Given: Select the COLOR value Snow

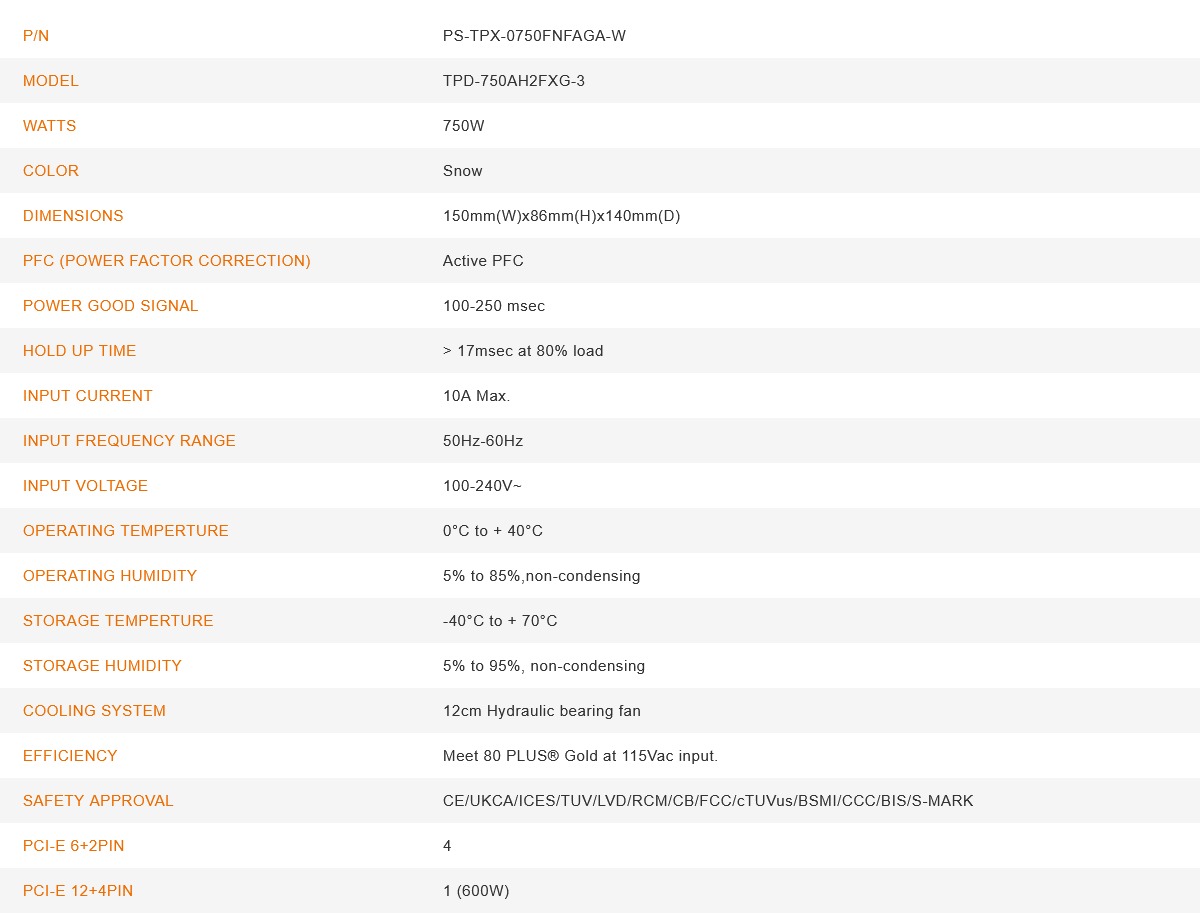Looking at the screenshot, I should click(x=463, y=171).
